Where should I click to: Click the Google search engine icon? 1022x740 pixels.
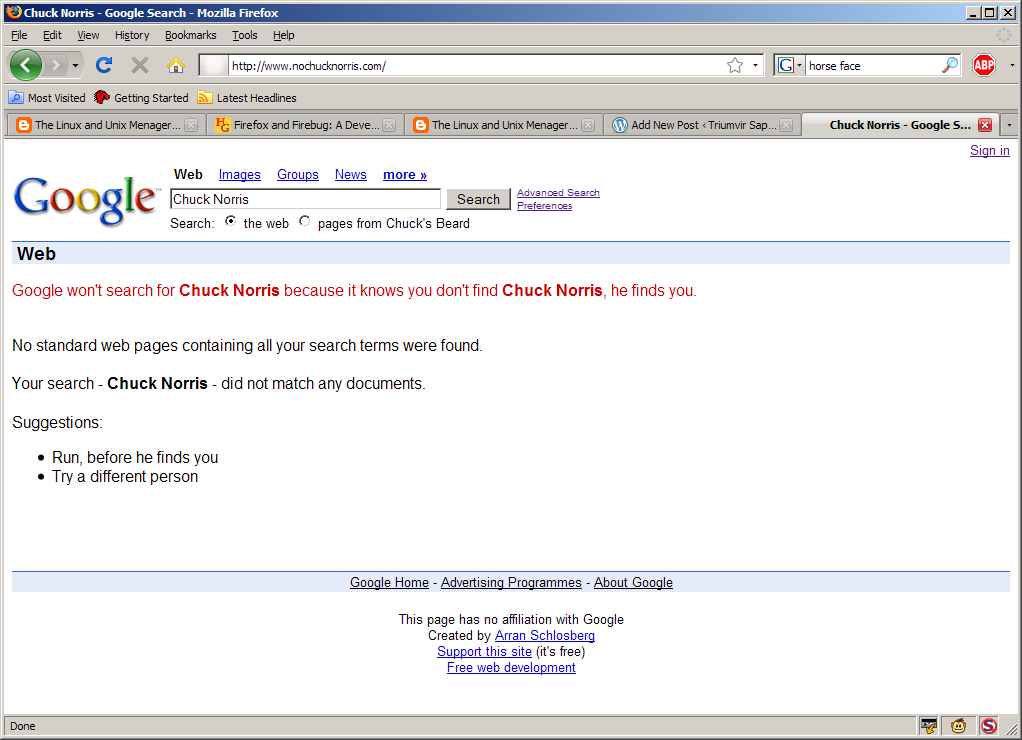(x=785, y=65)
